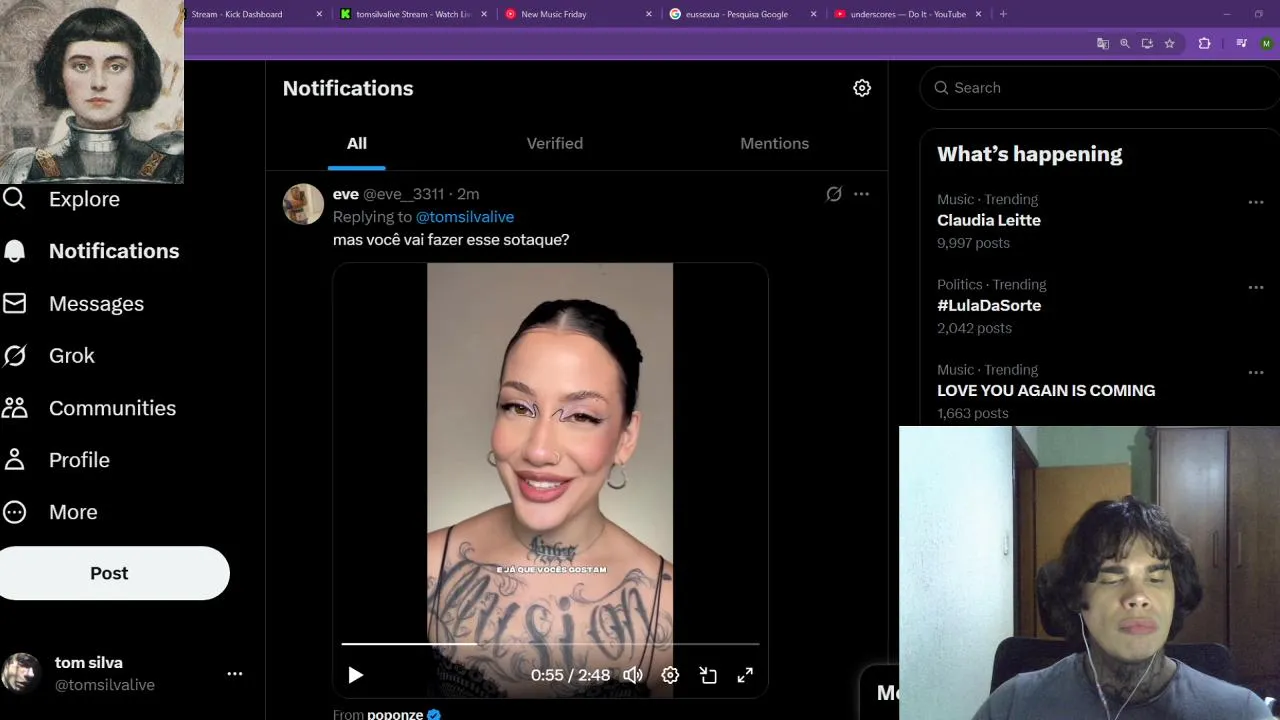This screenshot has height=720, width=1280.
Task: Seek along the video progress bar
Action: coord(550,644)
